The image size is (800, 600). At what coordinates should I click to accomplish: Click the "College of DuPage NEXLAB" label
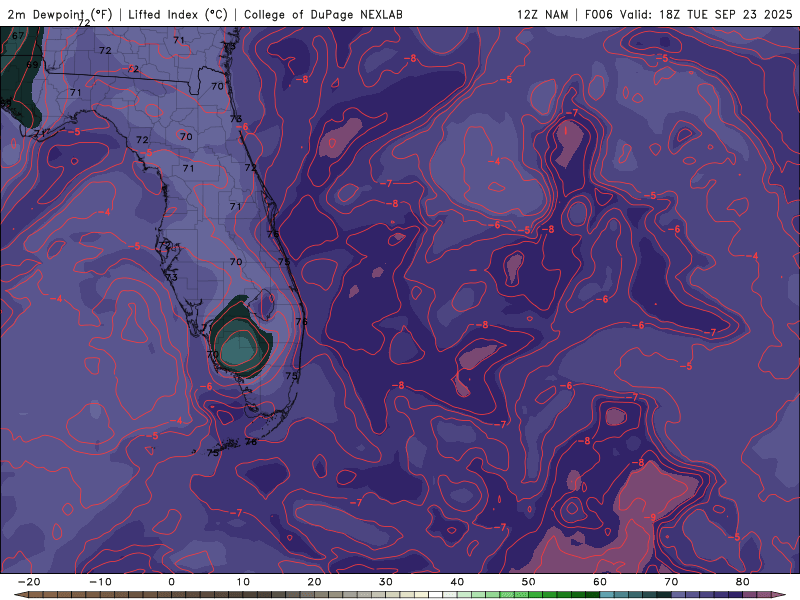coord(323,14)
